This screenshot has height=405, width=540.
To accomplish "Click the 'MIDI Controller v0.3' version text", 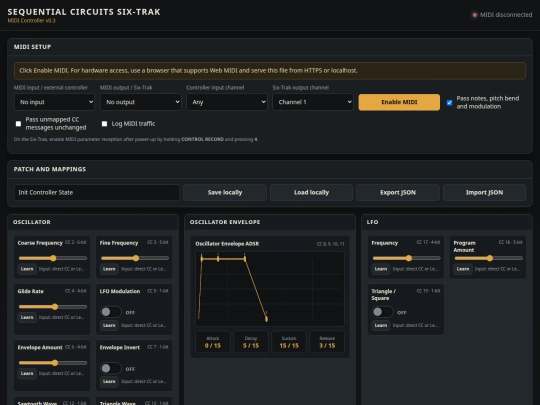I will 31,21.
